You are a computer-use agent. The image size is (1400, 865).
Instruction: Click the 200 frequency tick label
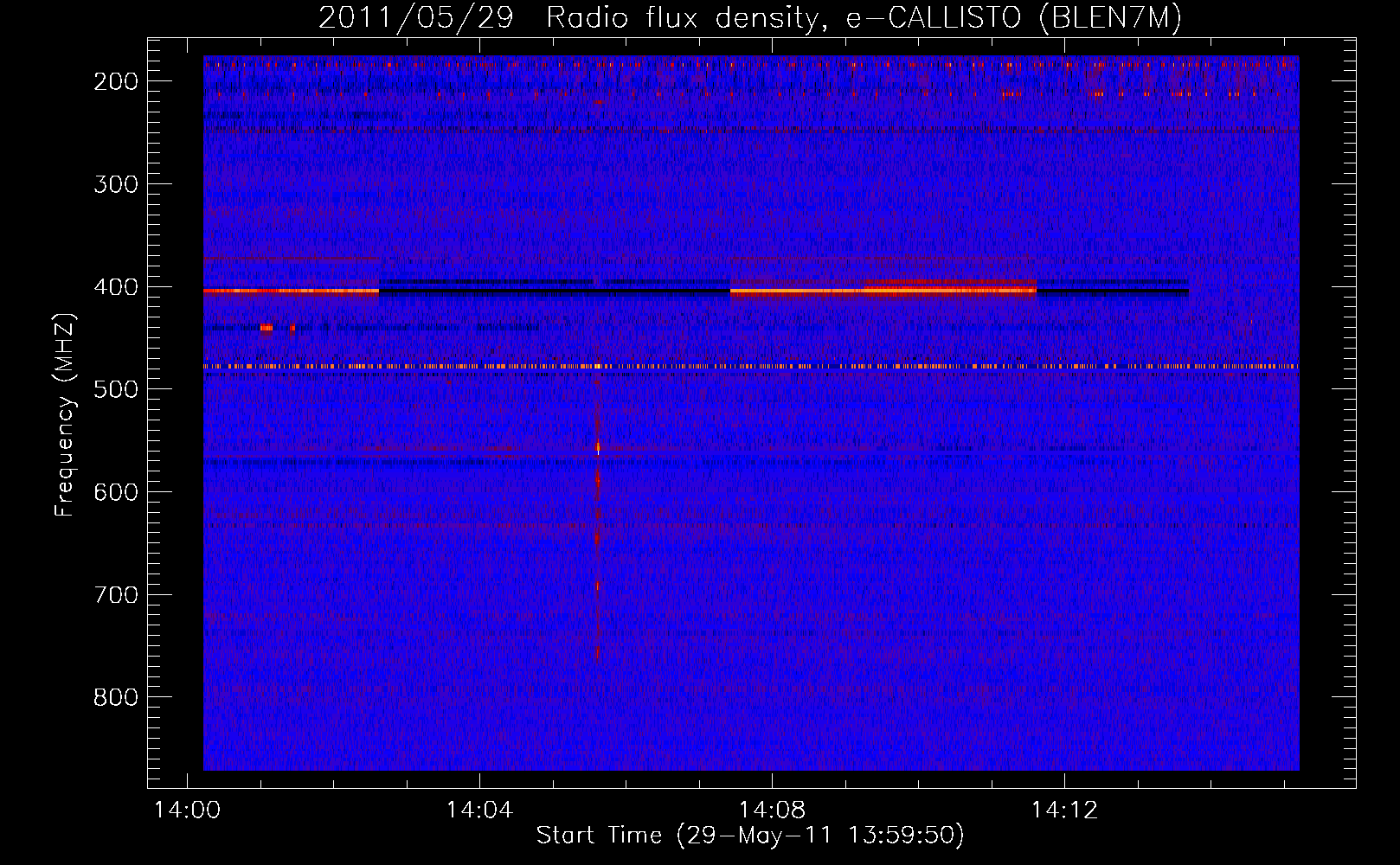click(116, 81)
